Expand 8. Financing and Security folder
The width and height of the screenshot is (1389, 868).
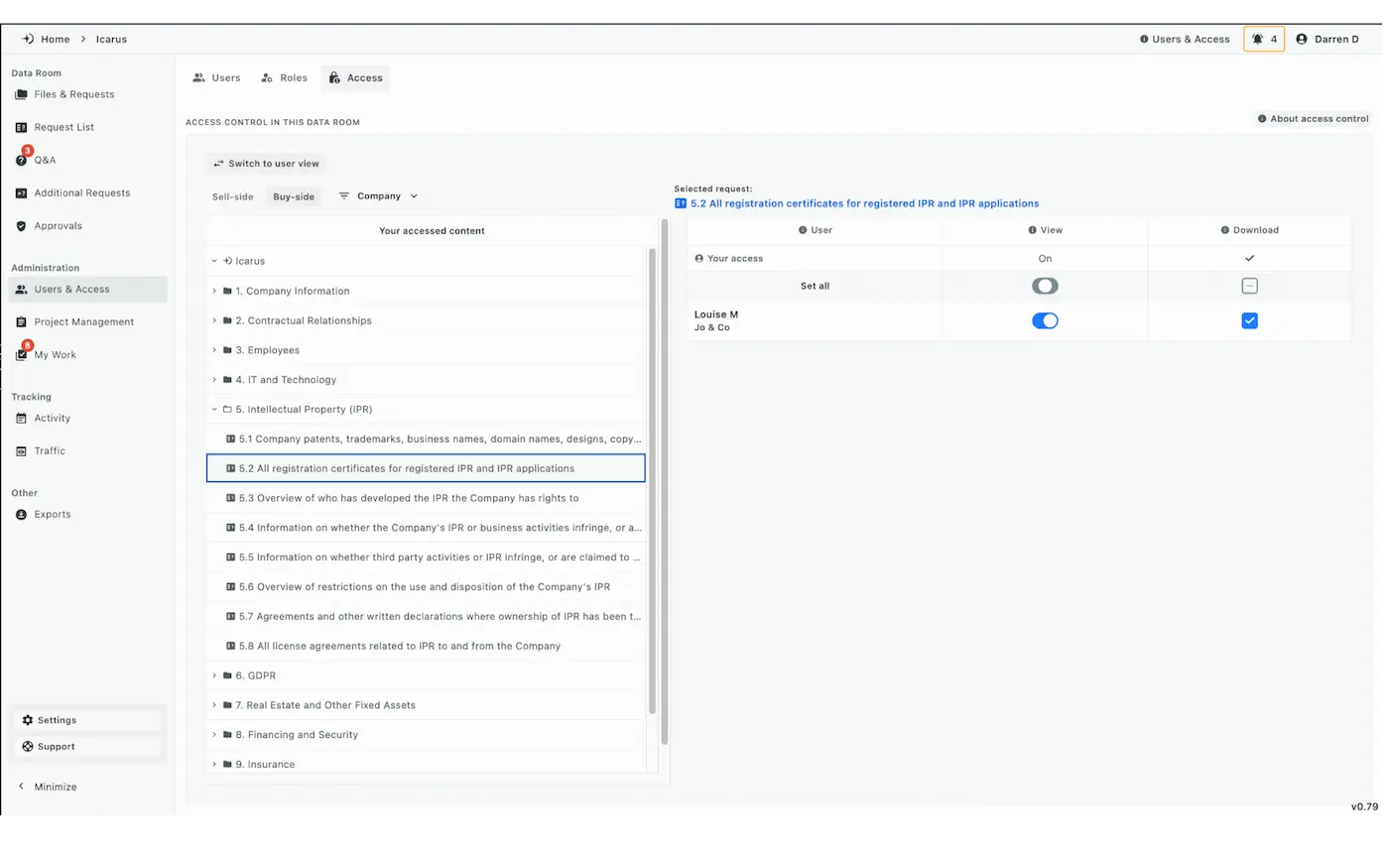[214, 735]
